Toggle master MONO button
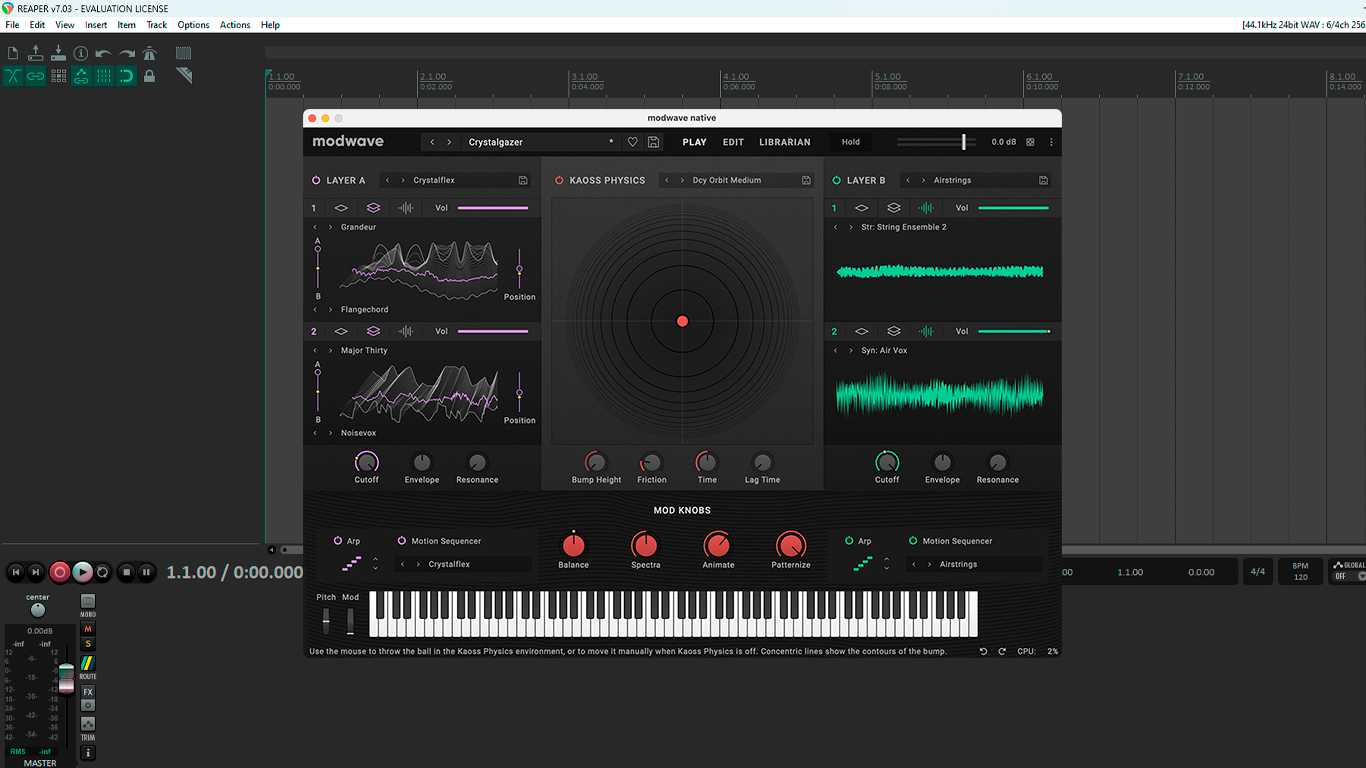 tap(88, 603)
